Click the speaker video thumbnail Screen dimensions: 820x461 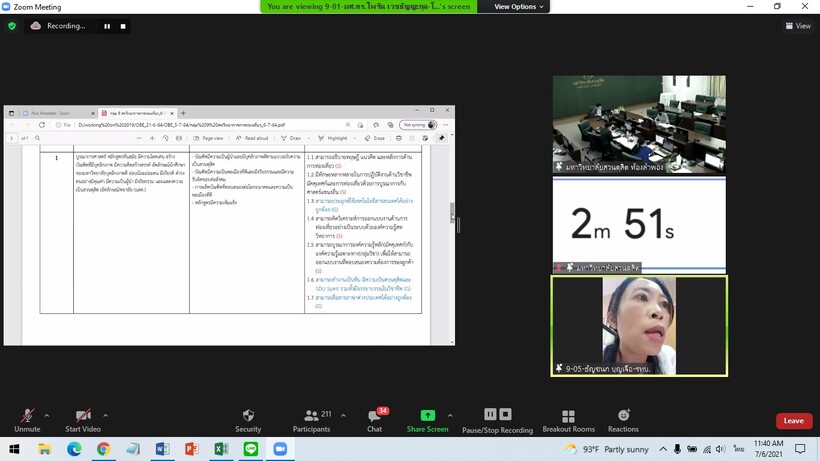tap(639, 325)
